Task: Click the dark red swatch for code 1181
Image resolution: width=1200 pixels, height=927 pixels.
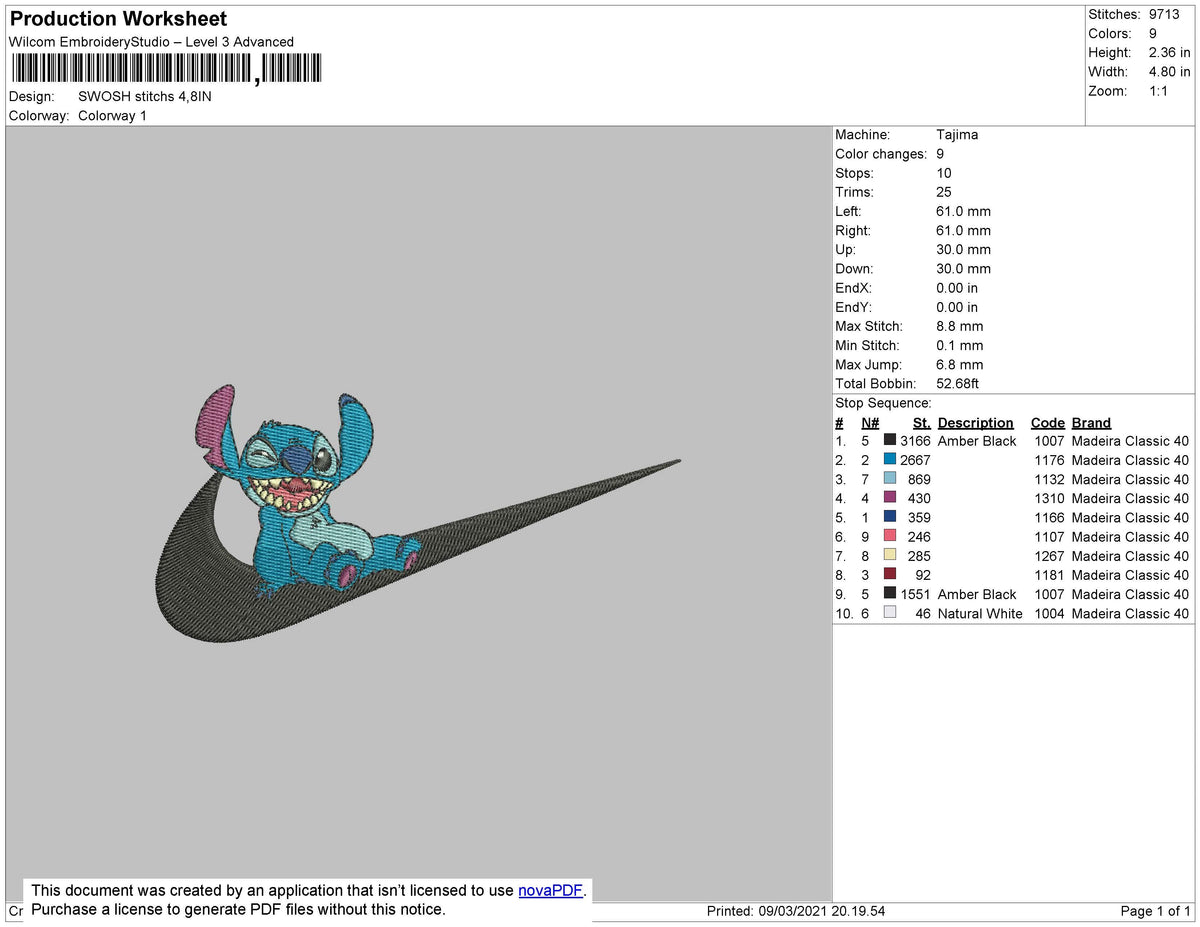Action: (x=889, y=575)
